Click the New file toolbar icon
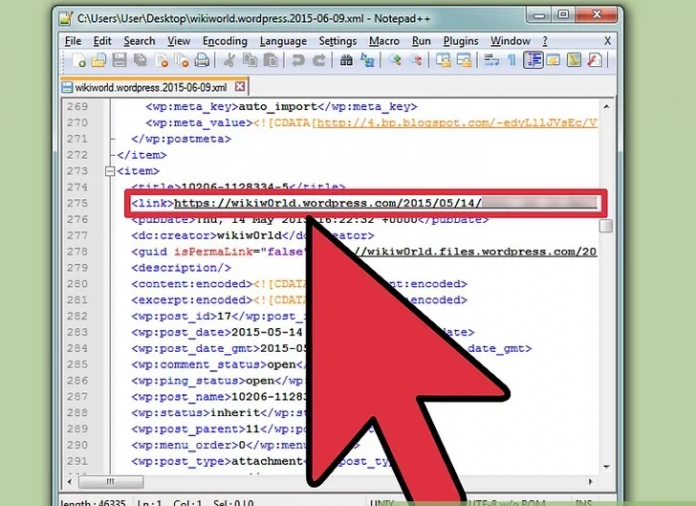696x506 pixels. 75,62
